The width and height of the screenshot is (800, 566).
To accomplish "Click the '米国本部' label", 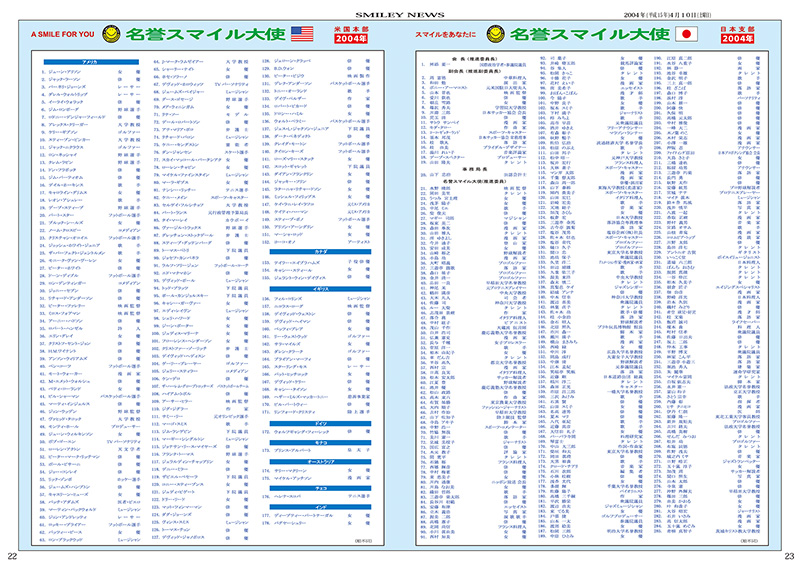I will click(x=351, y=29).
